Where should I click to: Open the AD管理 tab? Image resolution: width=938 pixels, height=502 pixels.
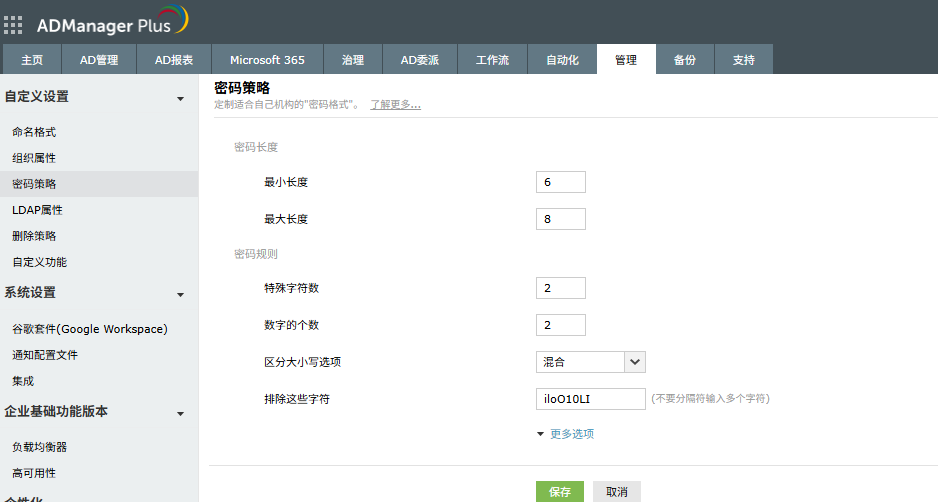(99, 60)
